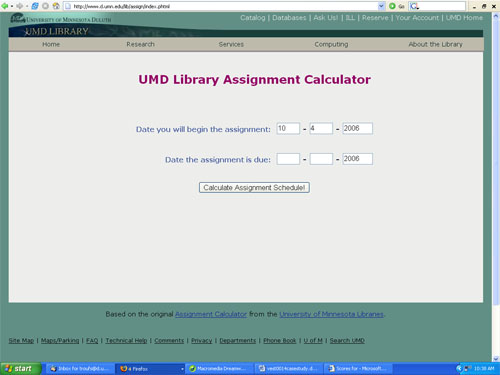Click the system tray clock
Viewport: 500px width, 375px height.
pos(484,368)
